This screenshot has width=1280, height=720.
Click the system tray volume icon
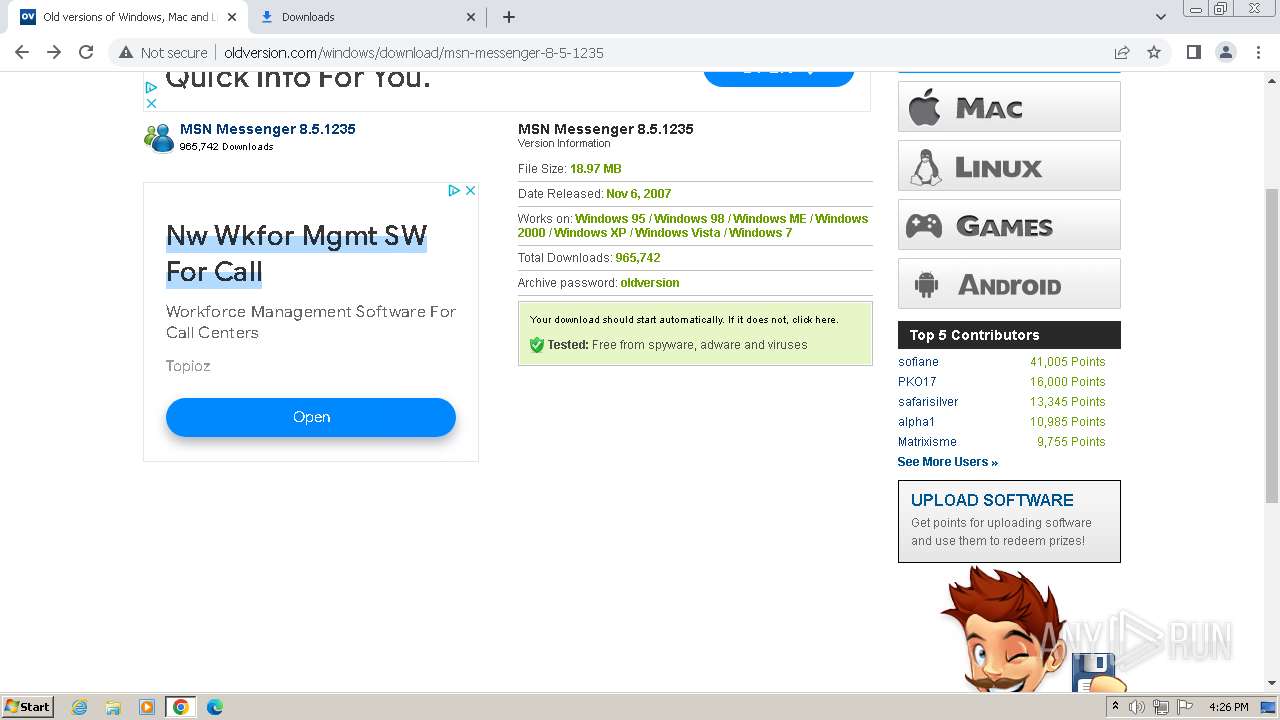tap(1137, 707)
